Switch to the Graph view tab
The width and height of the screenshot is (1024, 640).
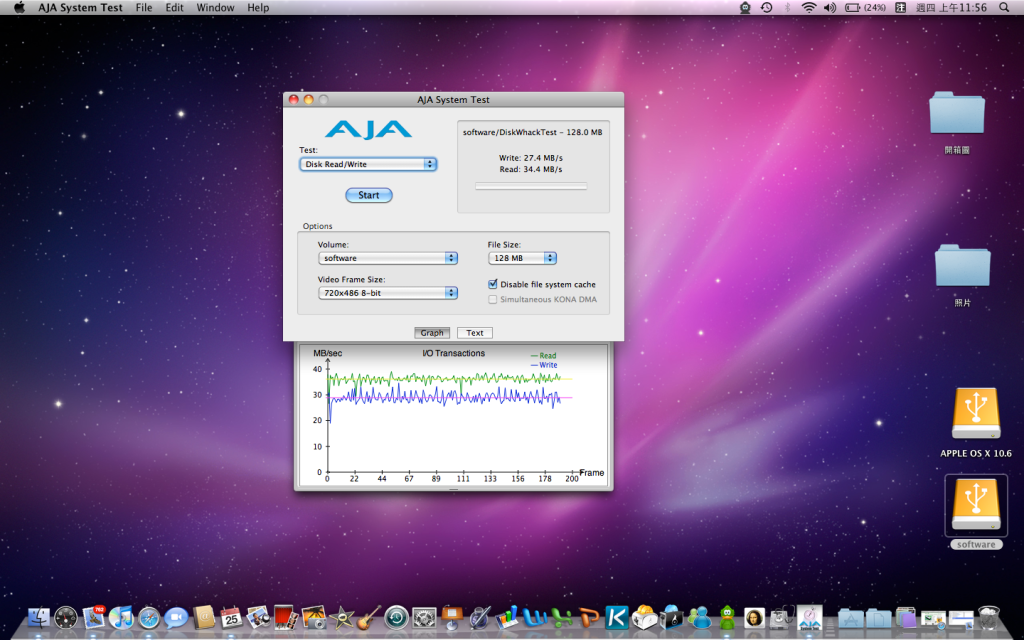(432, 332)
